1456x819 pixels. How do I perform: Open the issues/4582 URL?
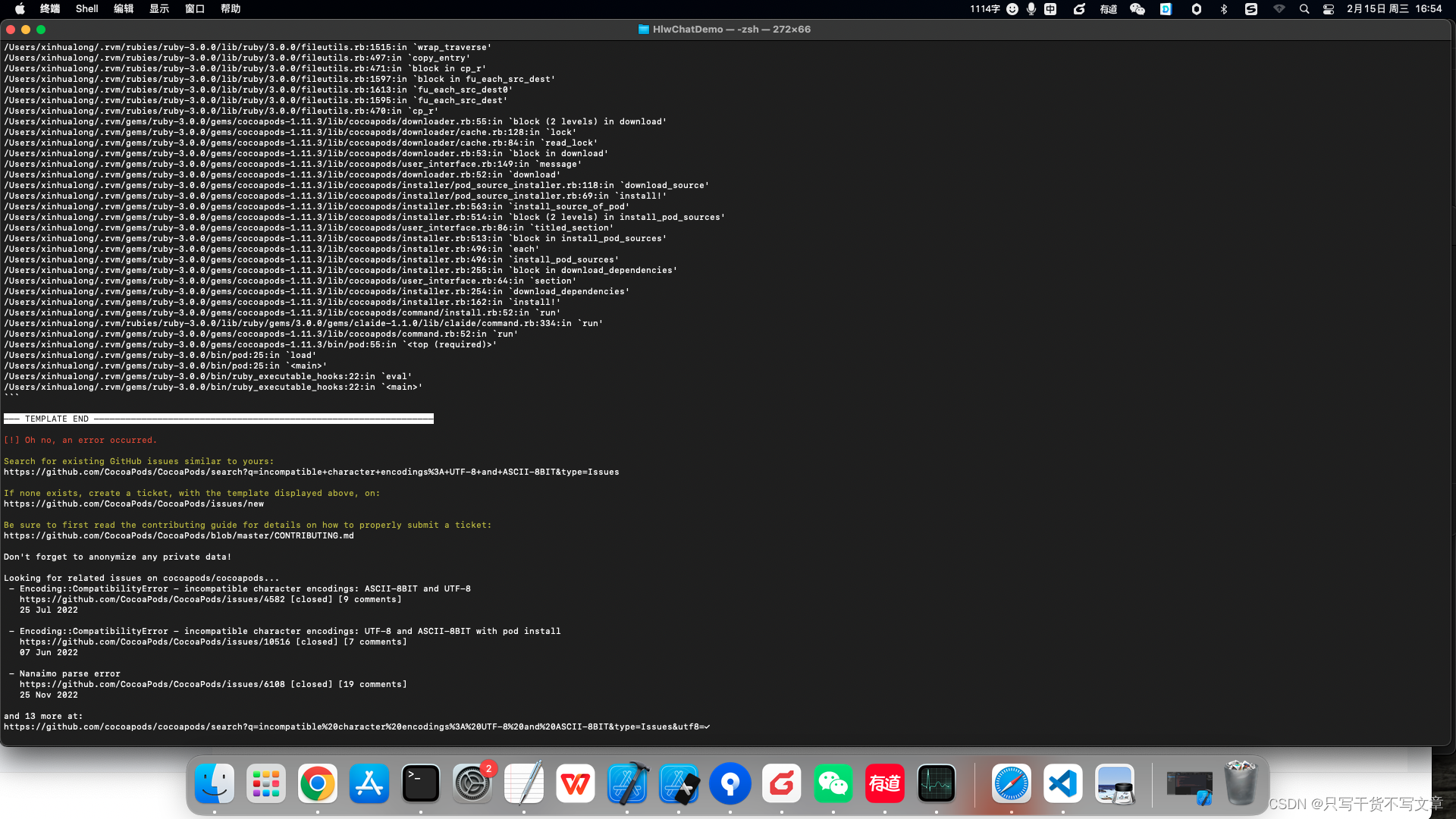152,599
